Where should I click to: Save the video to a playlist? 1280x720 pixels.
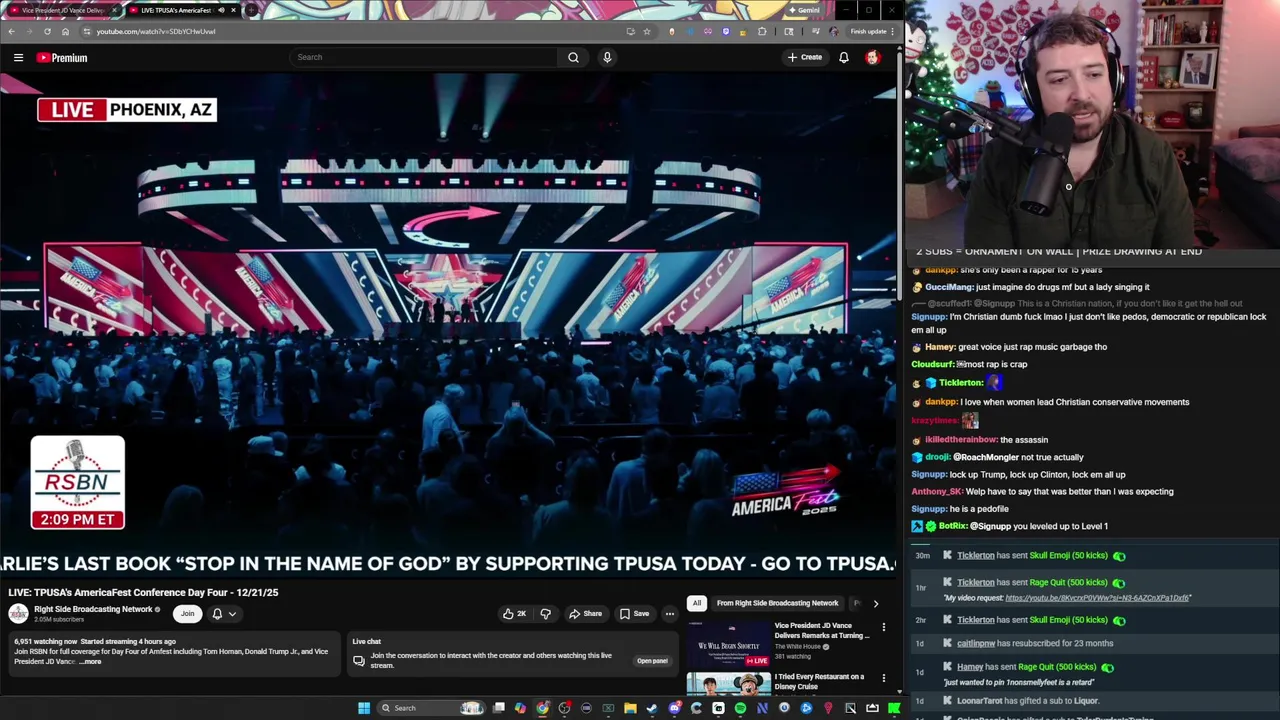pos(634,614)
